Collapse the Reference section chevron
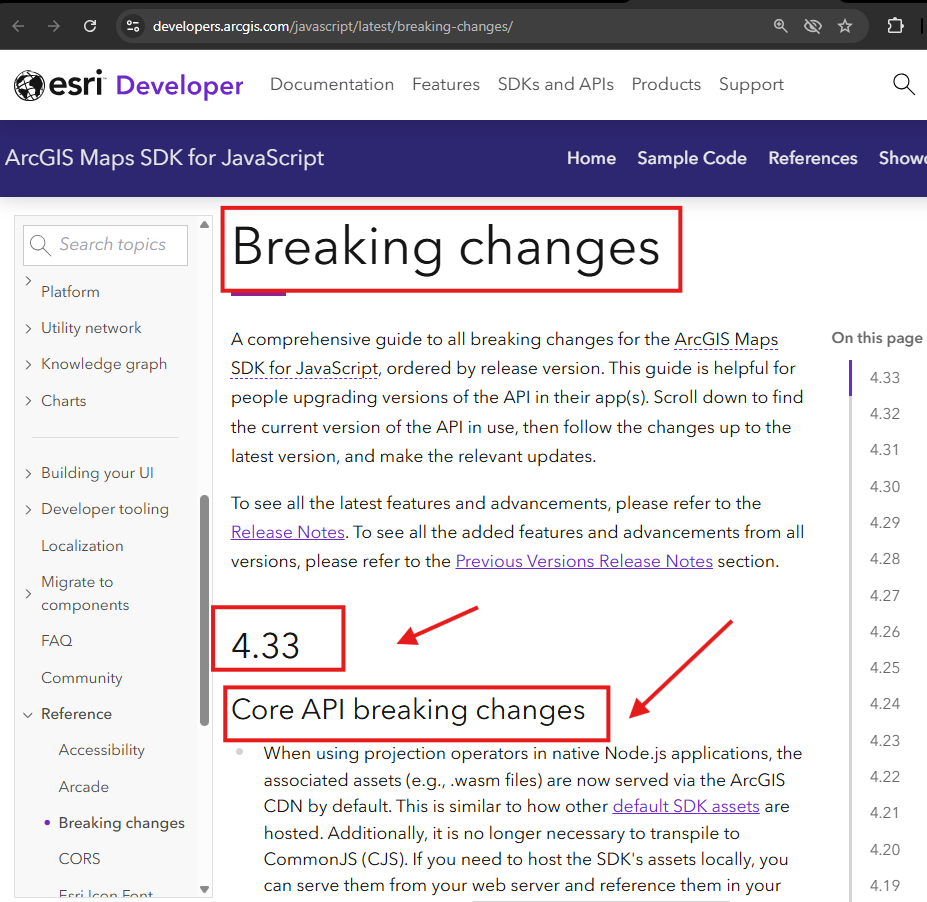 (28, 715)
